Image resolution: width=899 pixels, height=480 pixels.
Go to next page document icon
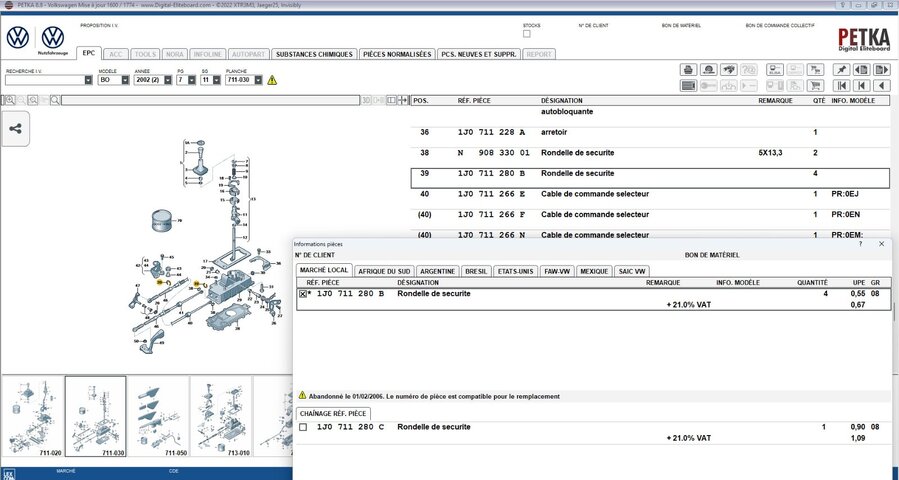click(x=881, y=69)
